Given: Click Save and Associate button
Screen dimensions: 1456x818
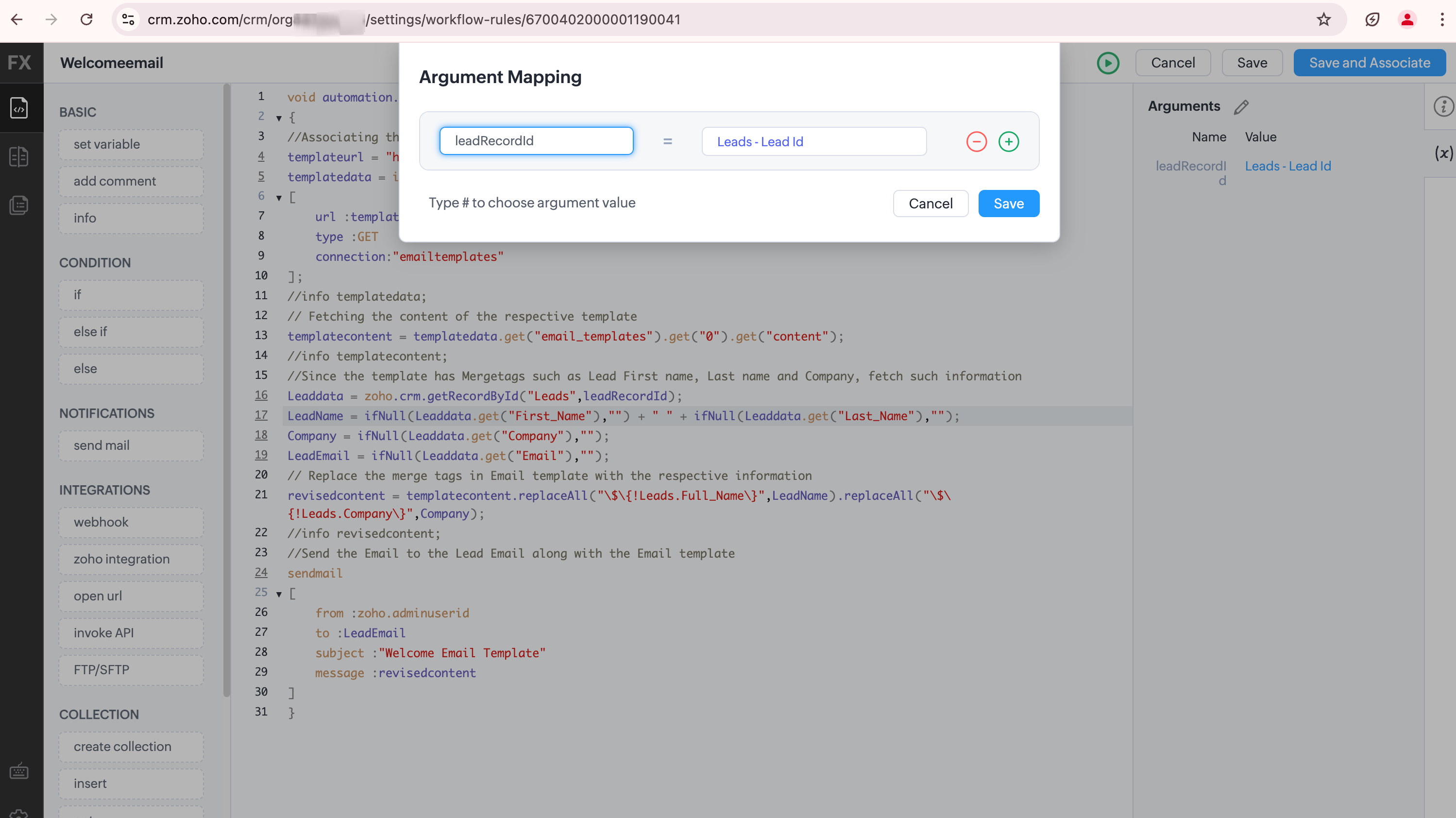Looking at the screenshot, I should [x=1369, y=63].
